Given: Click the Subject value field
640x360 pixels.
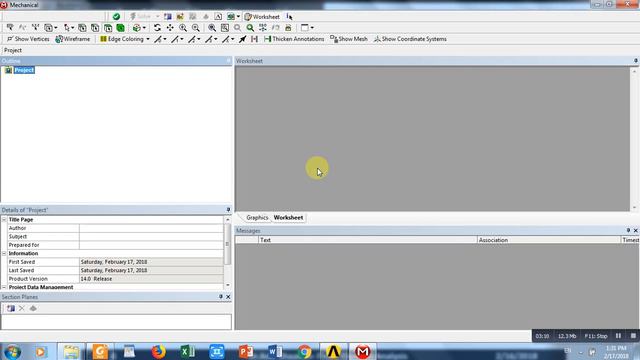Looking at the screenshot, I should pyautogui.click(x=151, y=237).
